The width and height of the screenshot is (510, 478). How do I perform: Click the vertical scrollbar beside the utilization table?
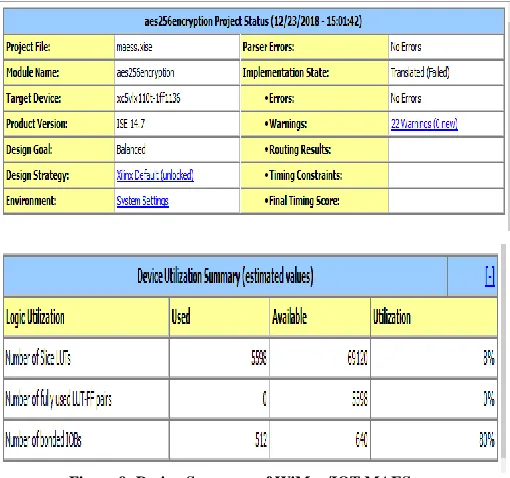(503, 352)
